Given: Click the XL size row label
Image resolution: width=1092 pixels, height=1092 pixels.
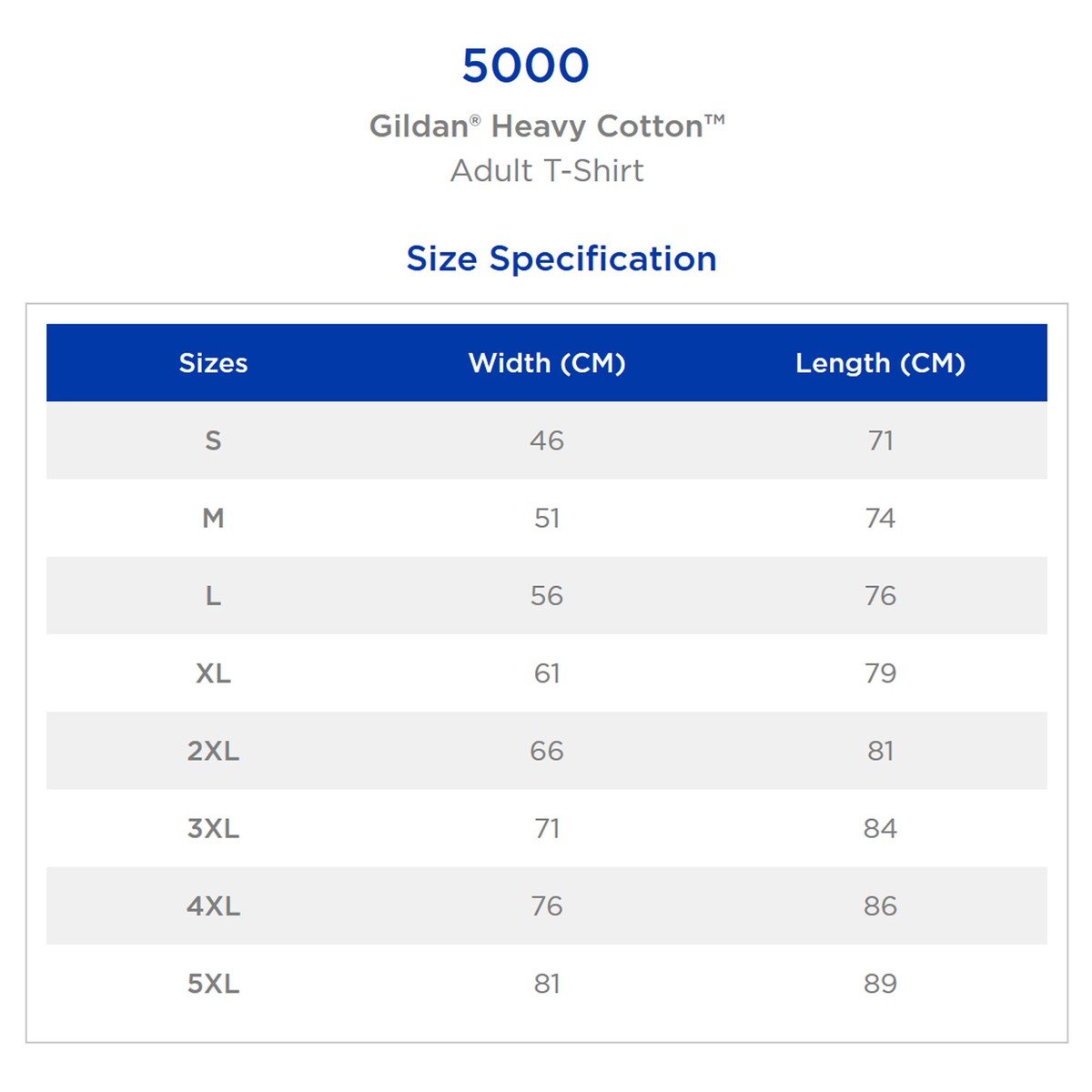Looking at the screenshot, I should pos(213,673).
